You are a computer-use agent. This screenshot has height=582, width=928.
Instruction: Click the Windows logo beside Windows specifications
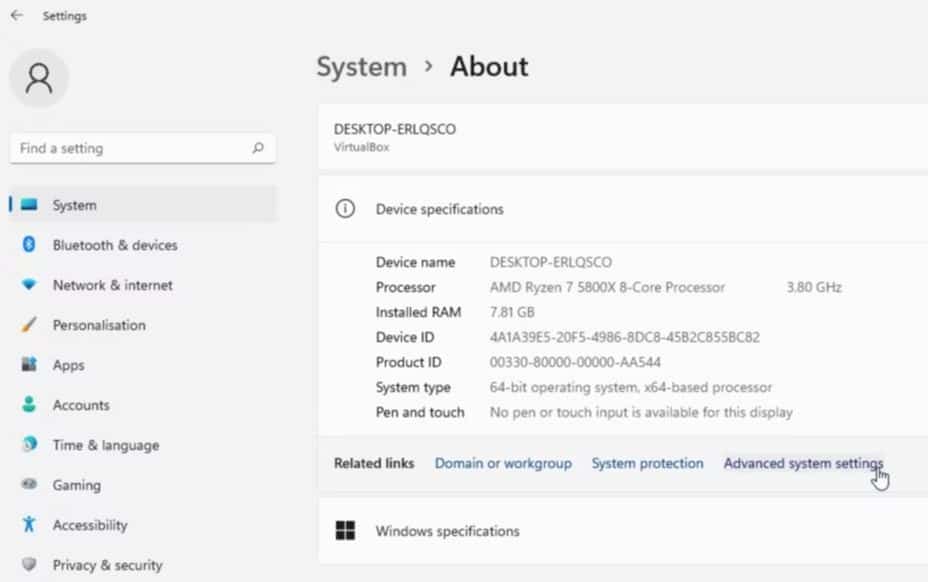point(345,531)
